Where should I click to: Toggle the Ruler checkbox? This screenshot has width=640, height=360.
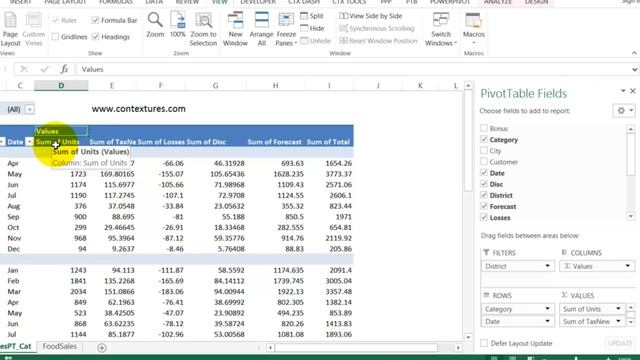(56, 20)
